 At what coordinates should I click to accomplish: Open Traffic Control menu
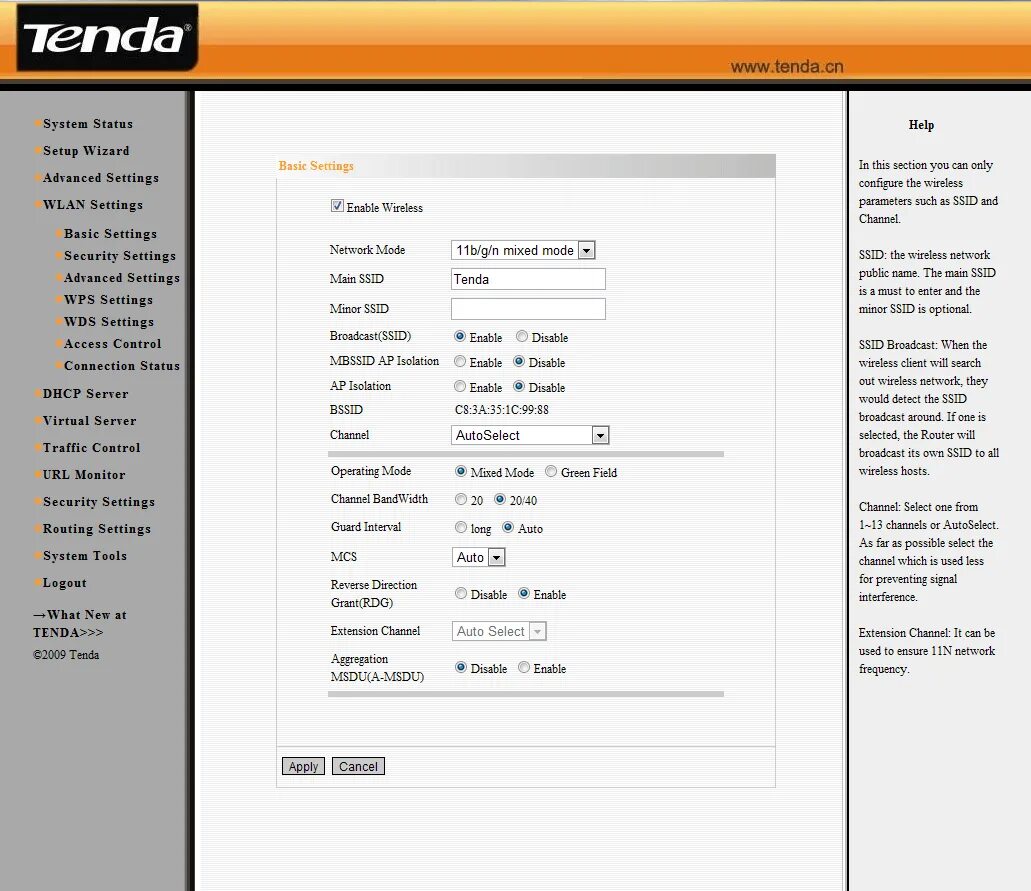tap(91, 447)
